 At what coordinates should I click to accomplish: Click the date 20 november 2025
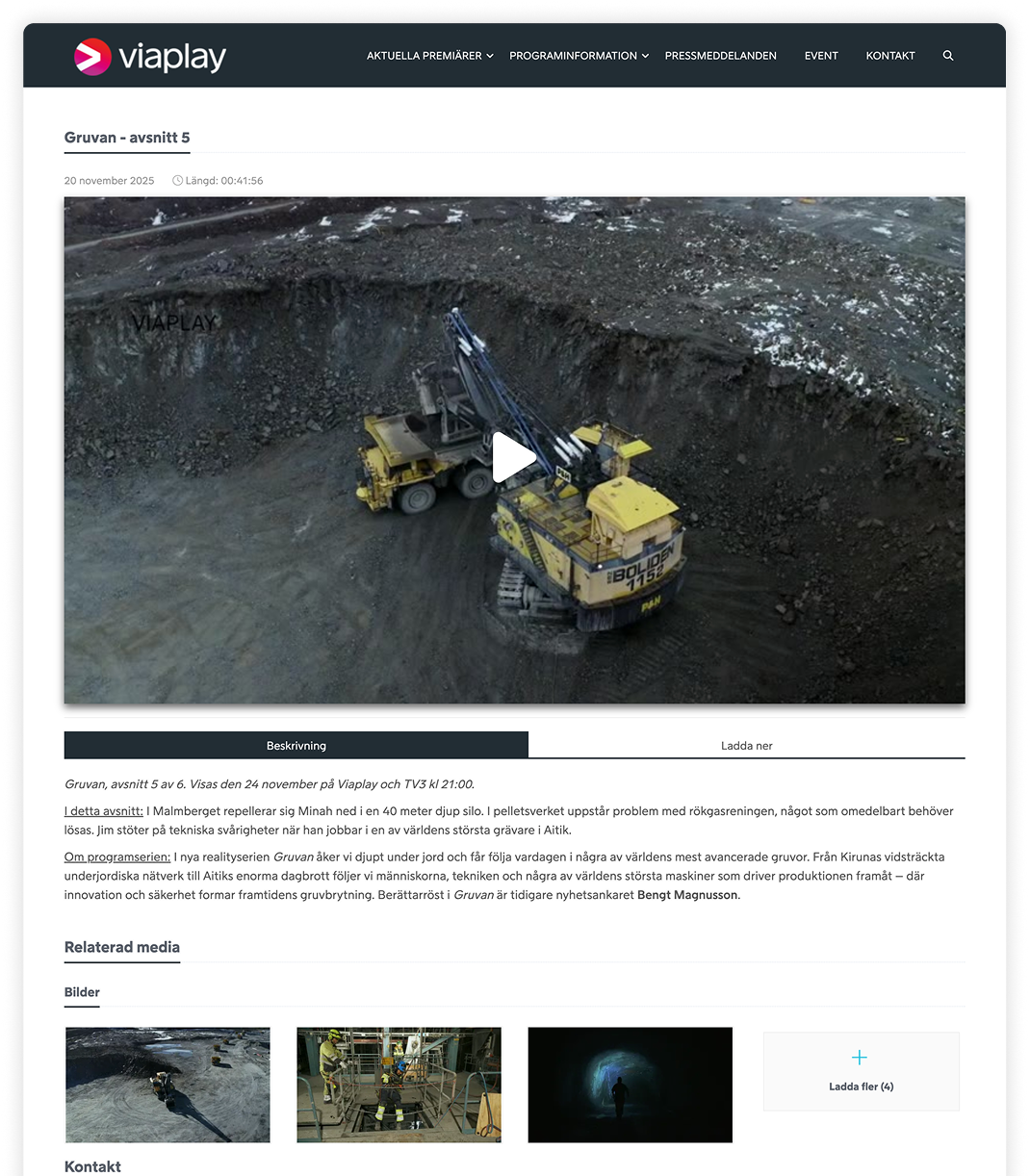tap(109, 180)
